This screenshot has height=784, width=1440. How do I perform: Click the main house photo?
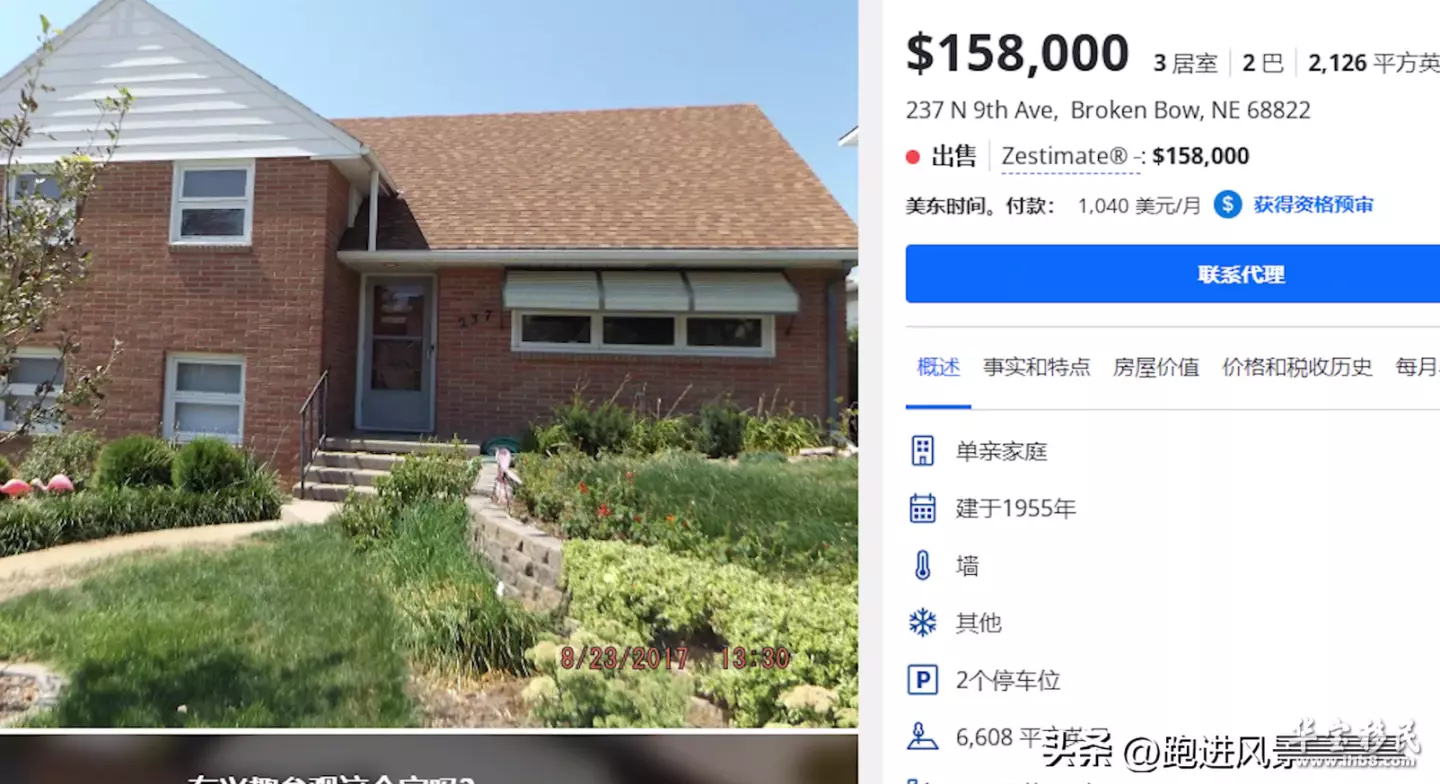429,363
